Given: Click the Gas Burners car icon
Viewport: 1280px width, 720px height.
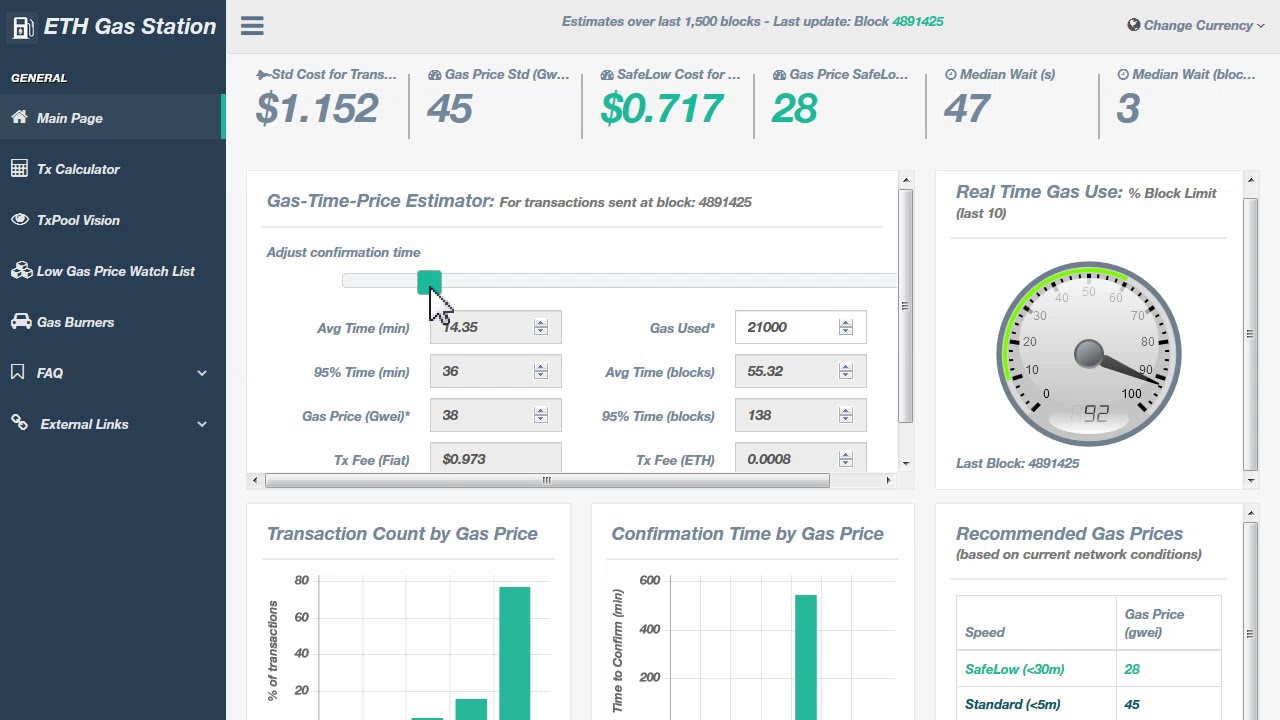Looking at the screenshot, I should tap(20, 321).
